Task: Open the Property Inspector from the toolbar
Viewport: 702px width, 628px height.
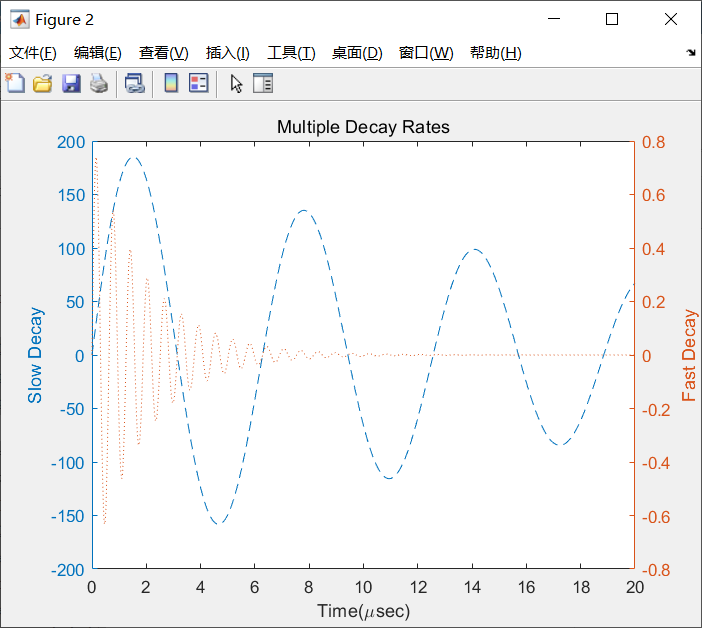Action: (x=263, y=84)
